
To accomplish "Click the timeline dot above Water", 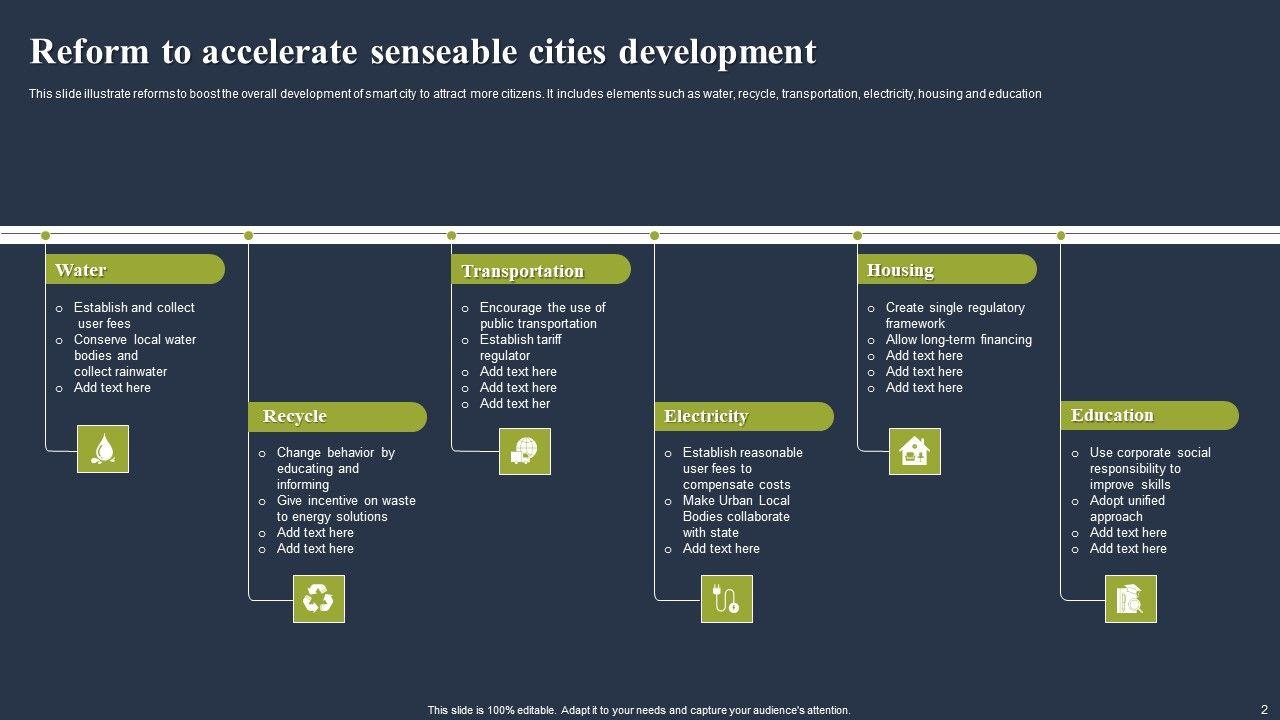I will coord(45,236).
